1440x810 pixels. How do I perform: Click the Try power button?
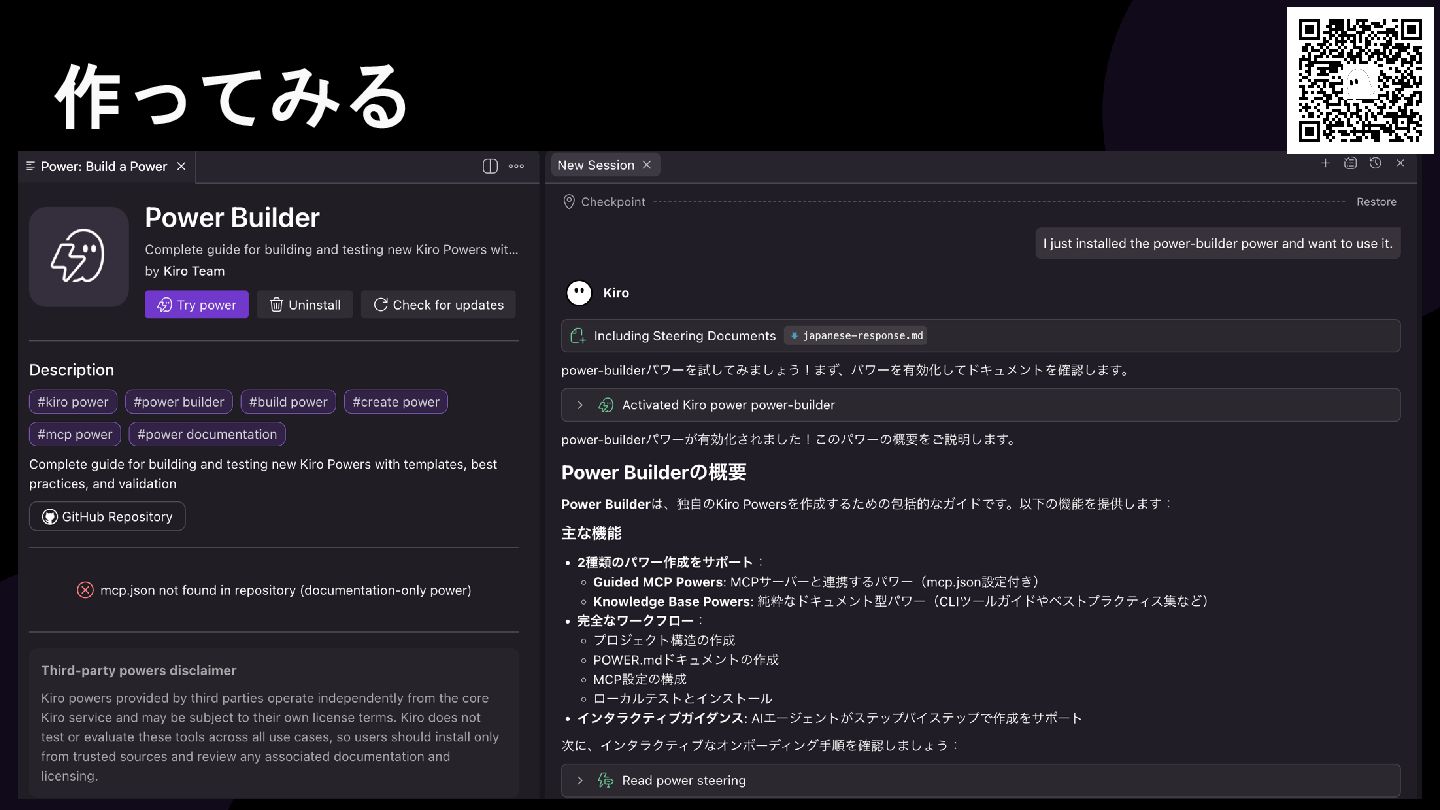click(197, 305)
